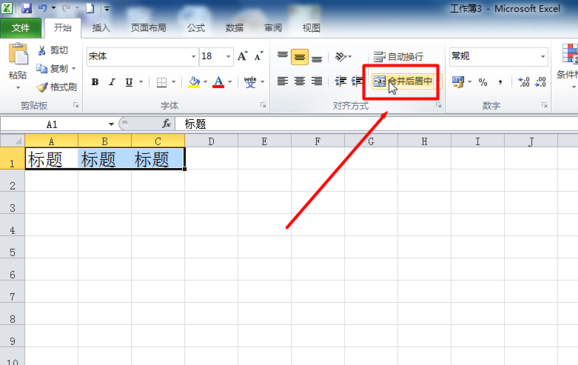Screen dimensions: 578x365
Task: Click the New document icon in quick access toolbar
Action: tap(90, 8)
